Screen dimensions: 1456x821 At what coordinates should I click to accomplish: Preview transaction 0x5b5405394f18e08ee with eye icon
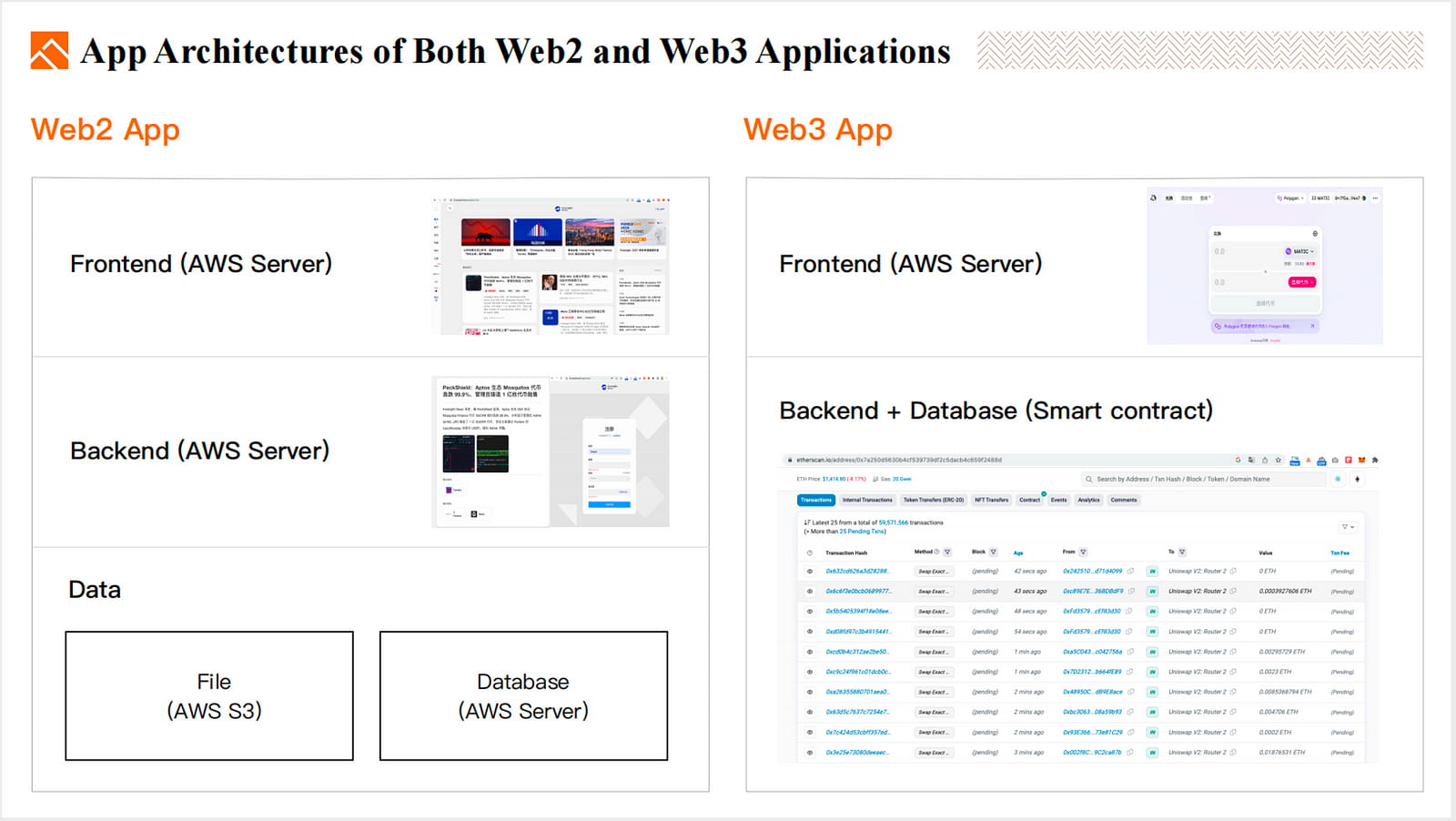coord(810,612)
